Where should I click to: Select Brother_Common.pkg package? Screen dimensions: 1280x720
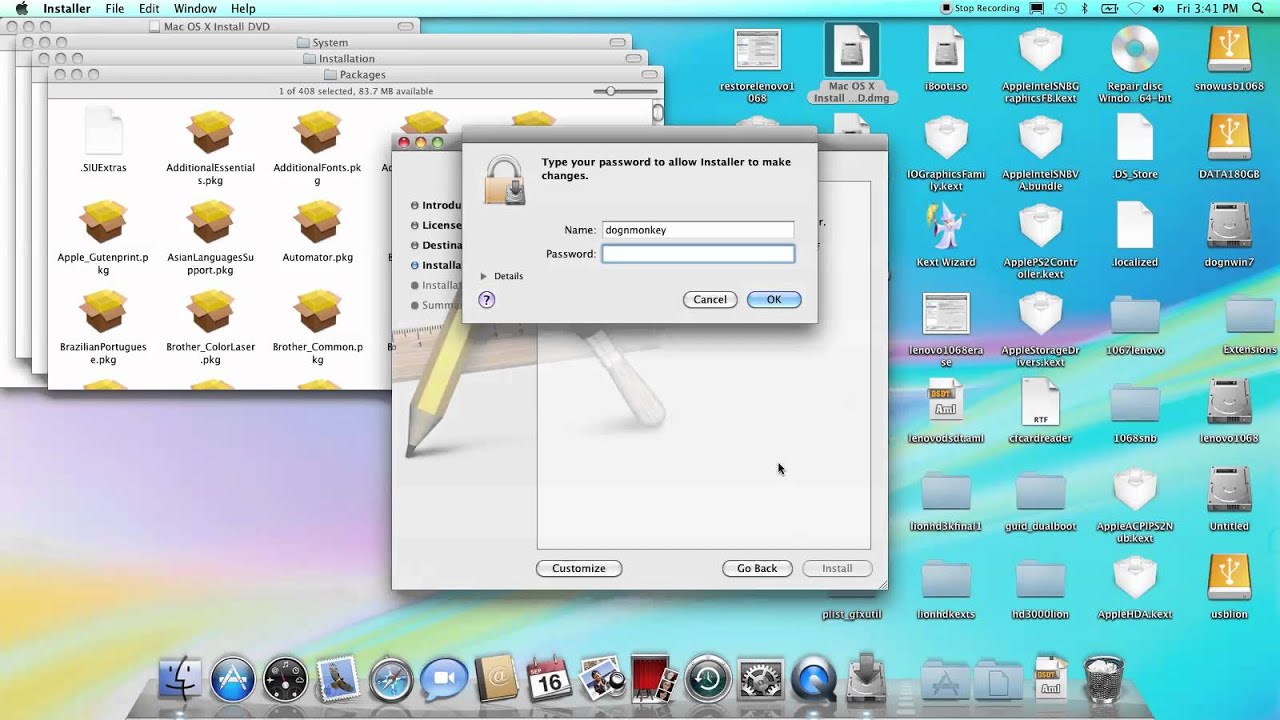coord(317,313)
